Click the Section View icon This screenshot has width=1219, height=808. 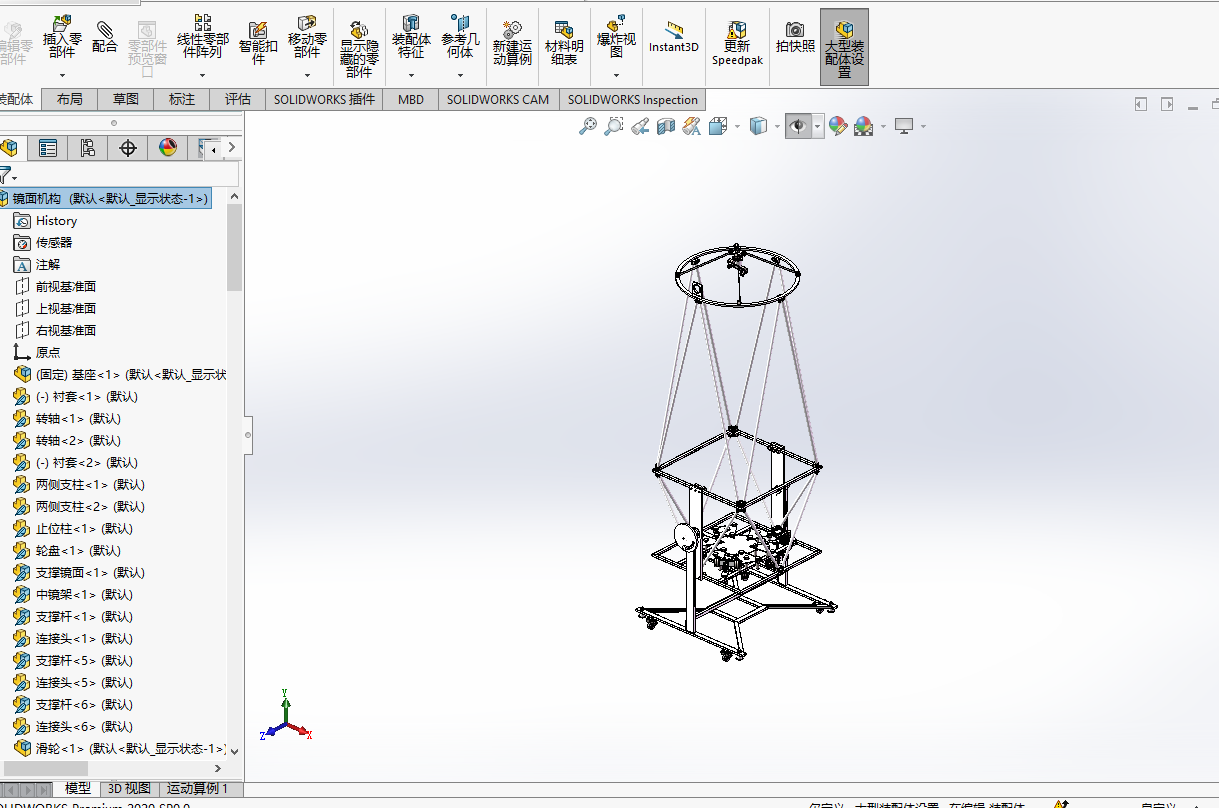[666, 126]
